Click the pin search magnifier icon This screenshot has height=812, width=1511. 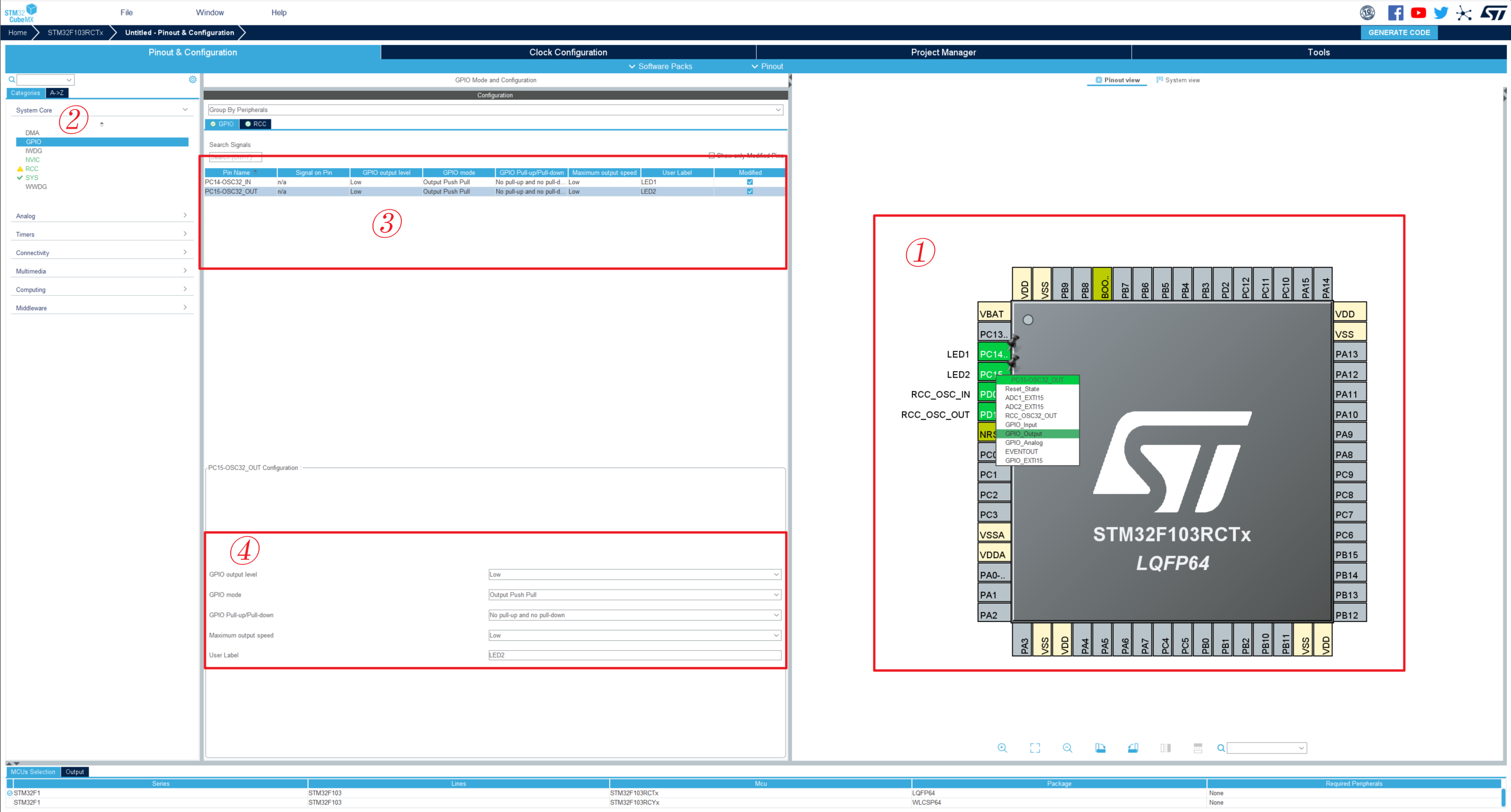tap(1221, 748)
